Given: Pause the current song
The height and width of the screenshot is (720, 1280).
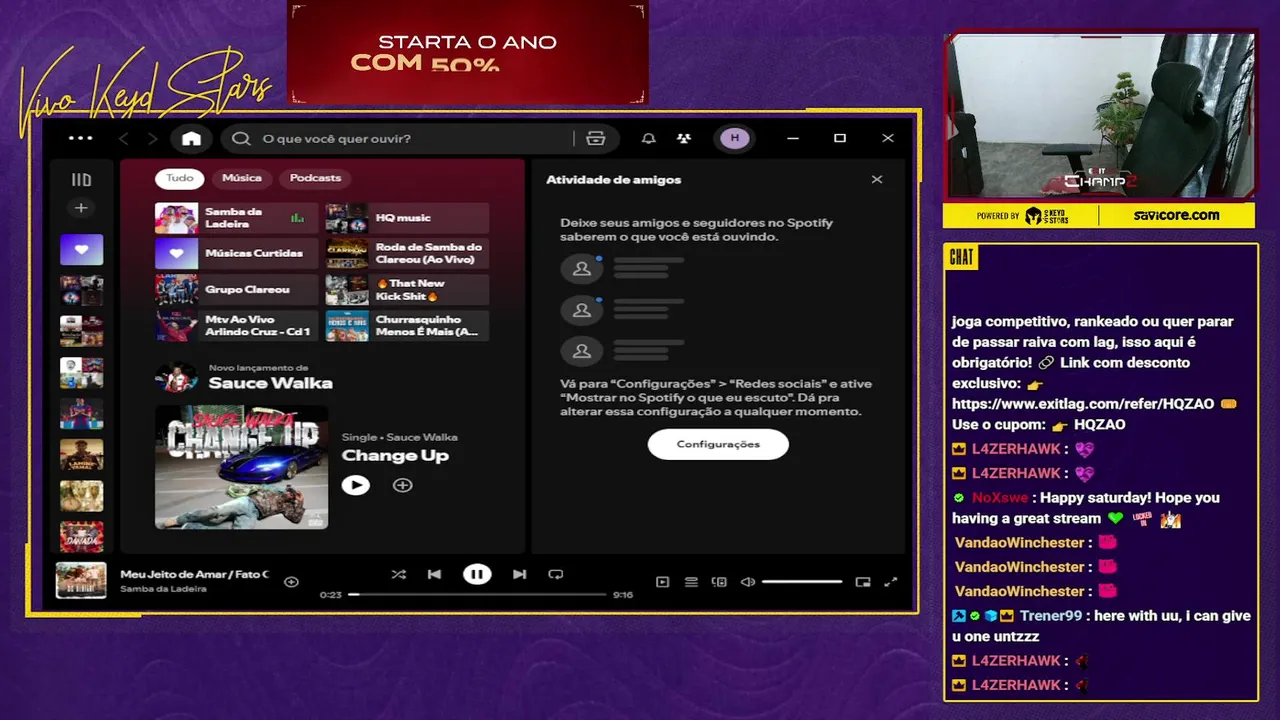Looking at the screenshot, I should pos(477,574).
